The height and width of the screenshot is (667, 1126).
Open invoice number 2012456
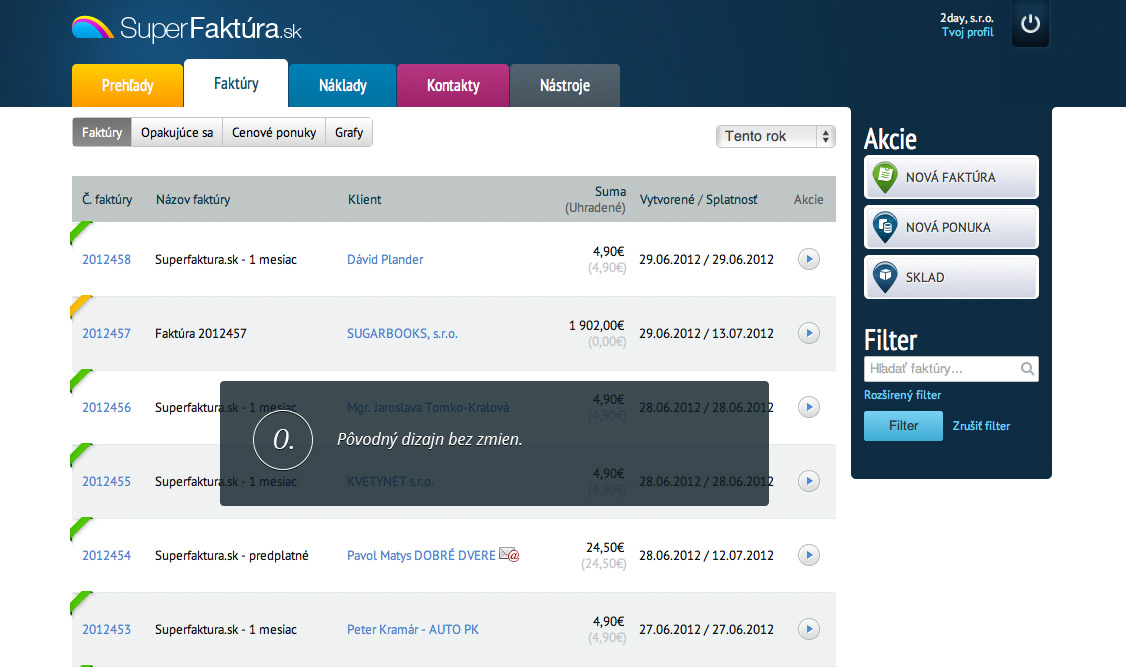[106, 408]
